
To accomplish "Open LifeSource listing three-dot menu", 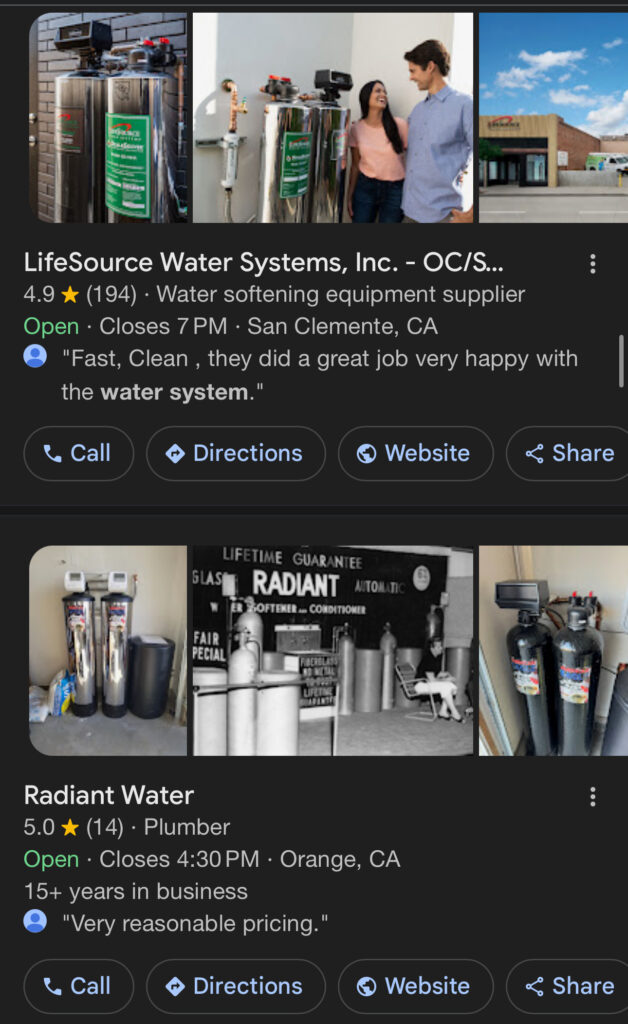I will point(593,264).
